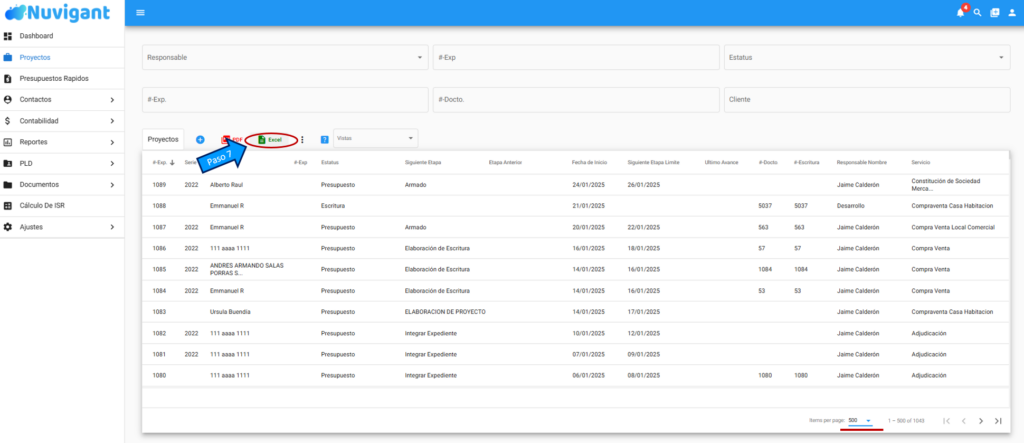
Task: Open the Vistas dropdown
Action: [376, 139]
